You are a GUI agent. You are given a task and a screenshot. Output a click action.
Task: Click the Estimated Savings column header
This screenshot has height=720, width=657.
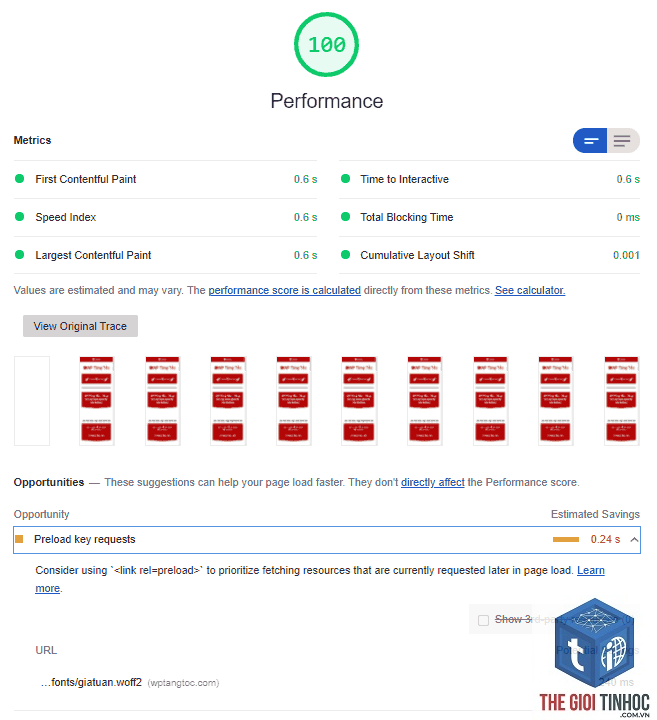pos(595,514)
